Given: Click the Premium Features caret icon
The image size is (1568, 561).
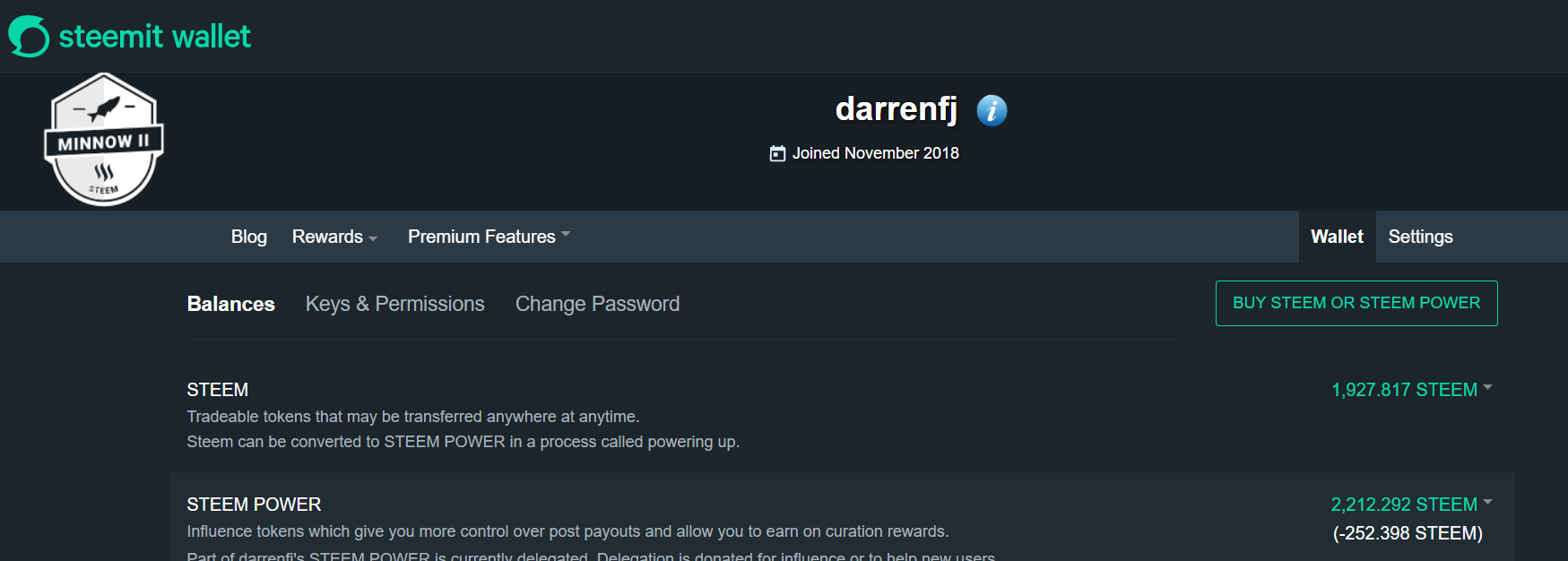Looking at the screenshot, I should pos(566,235).
